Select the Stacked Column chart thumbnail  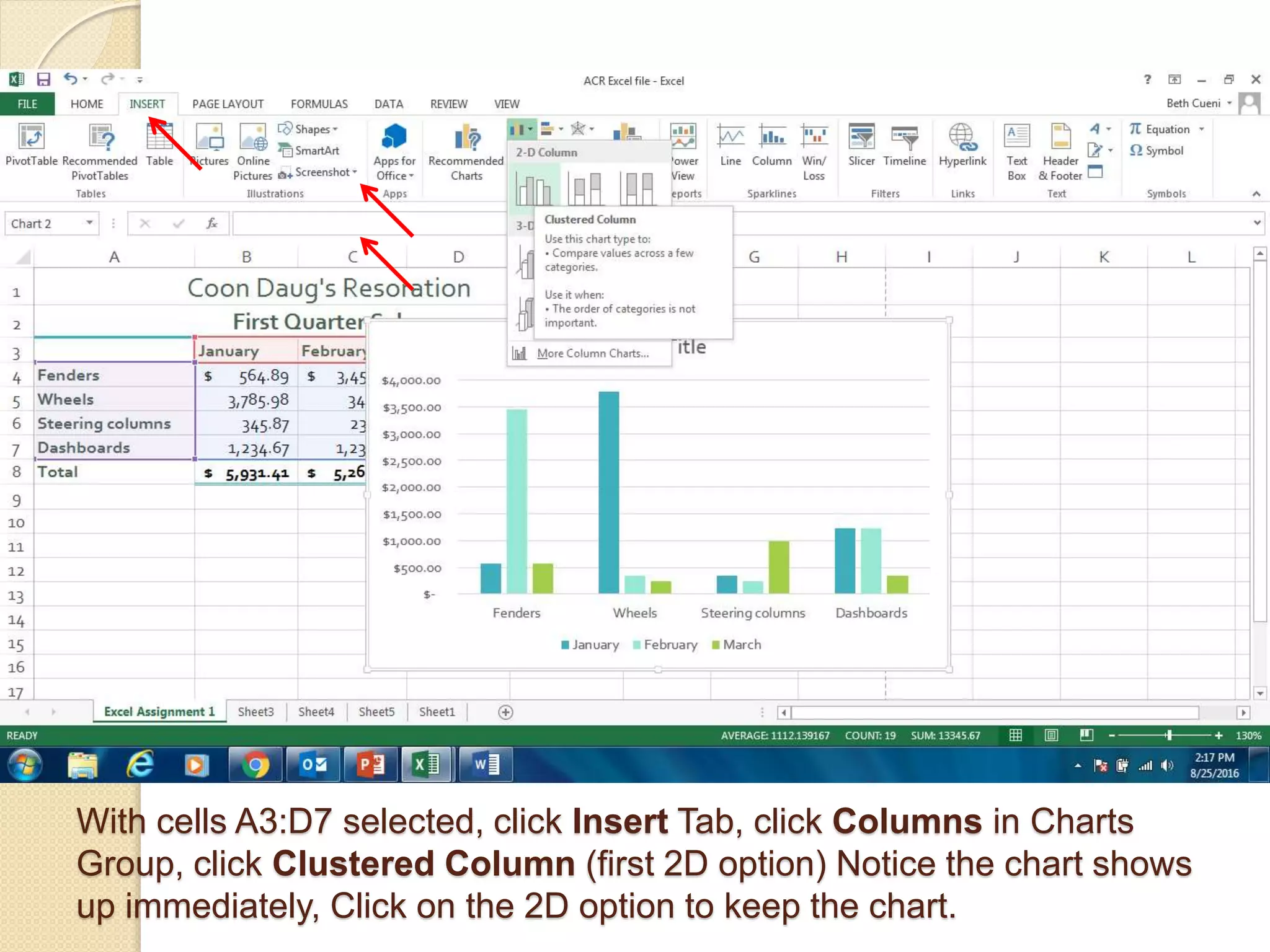[585, 188]
